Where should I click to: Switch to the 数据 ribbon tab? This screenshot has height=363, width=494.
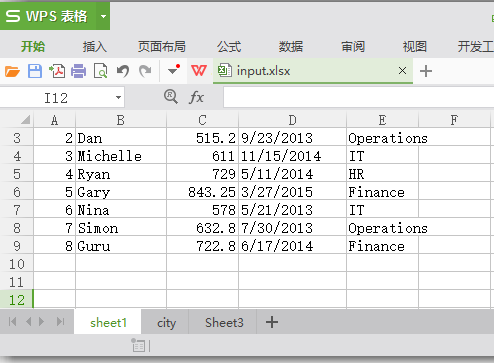click(291, 47)
